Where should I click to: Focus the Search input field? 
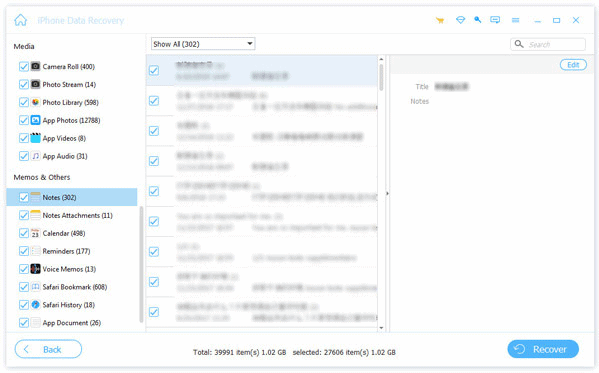(548, 44)
